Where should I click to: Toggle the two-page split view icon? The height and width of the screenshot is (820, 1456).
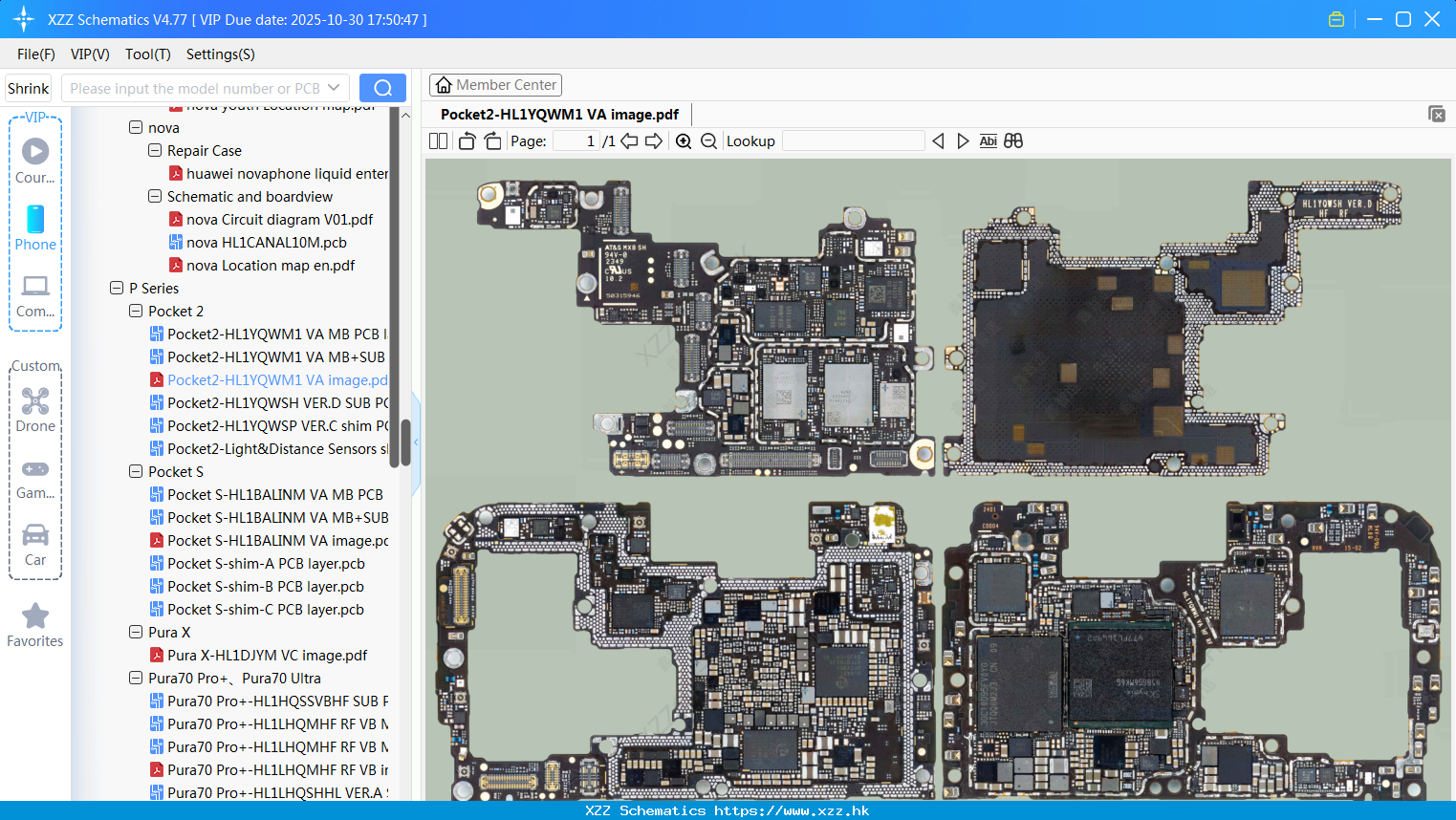point(438,140)
